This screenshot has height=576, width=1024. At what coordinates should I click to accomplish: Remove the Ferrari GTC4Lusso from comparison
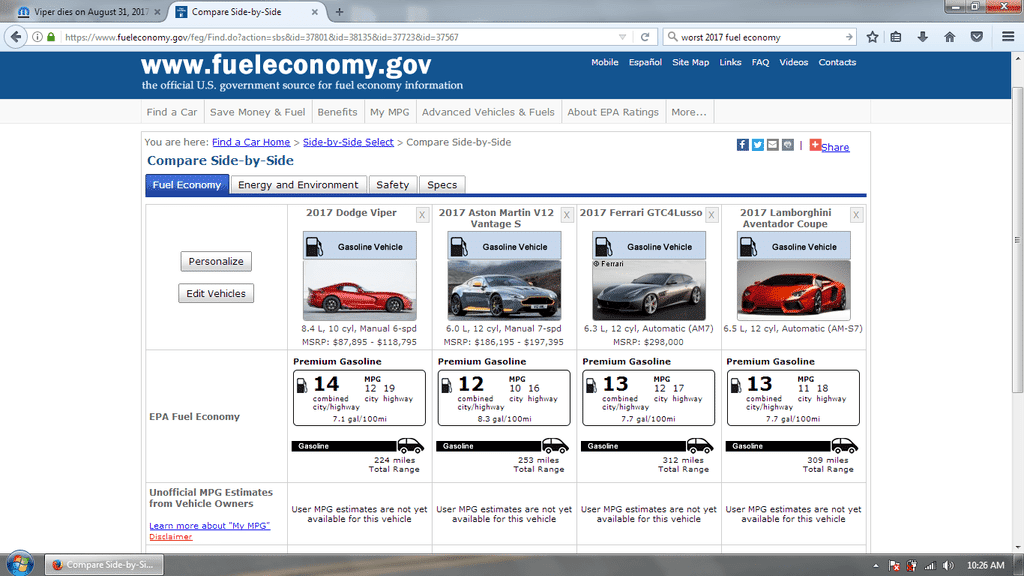[712, 215]
